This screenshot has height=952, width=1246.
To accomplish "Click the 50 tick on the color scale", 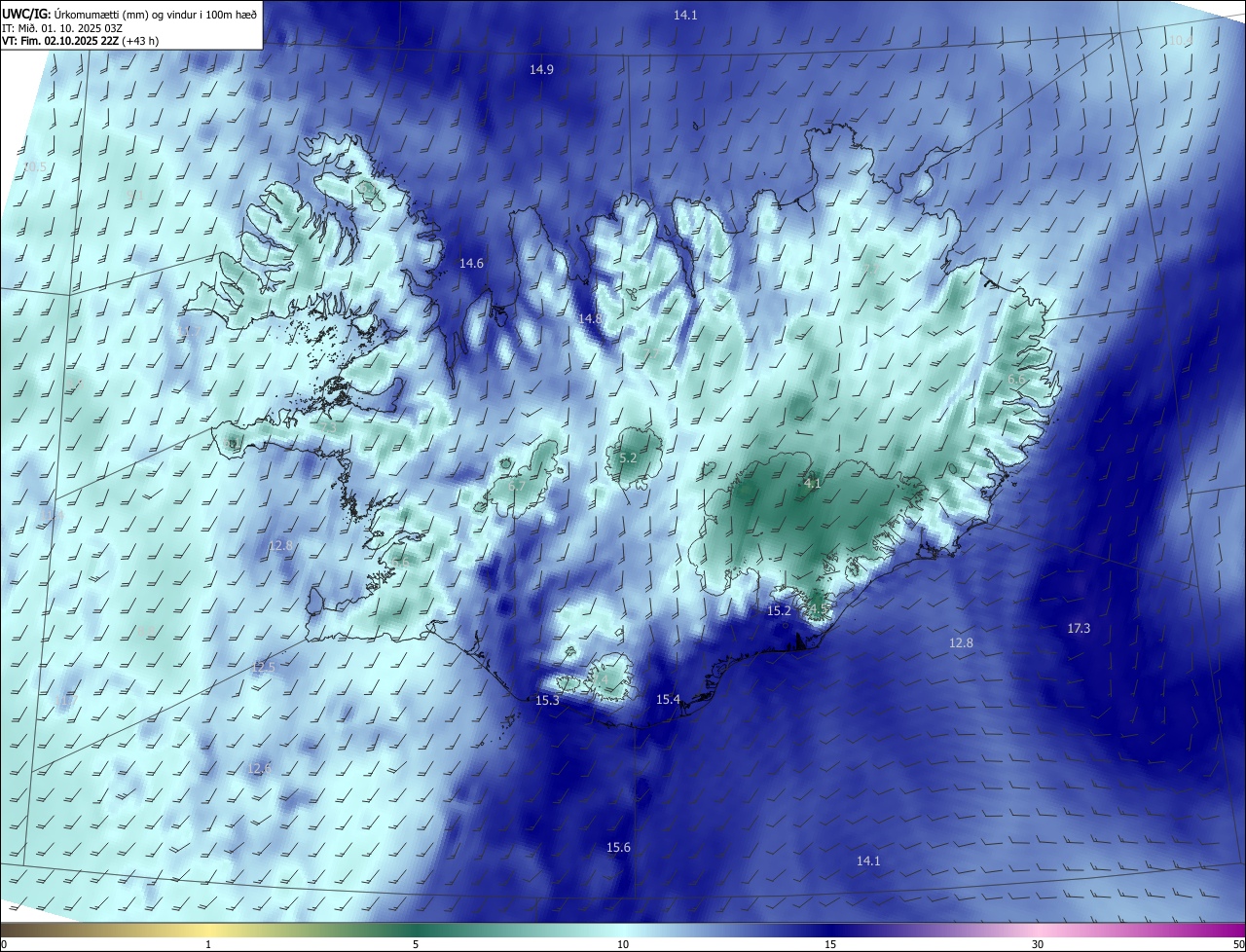I will [x=1238, y=944].
